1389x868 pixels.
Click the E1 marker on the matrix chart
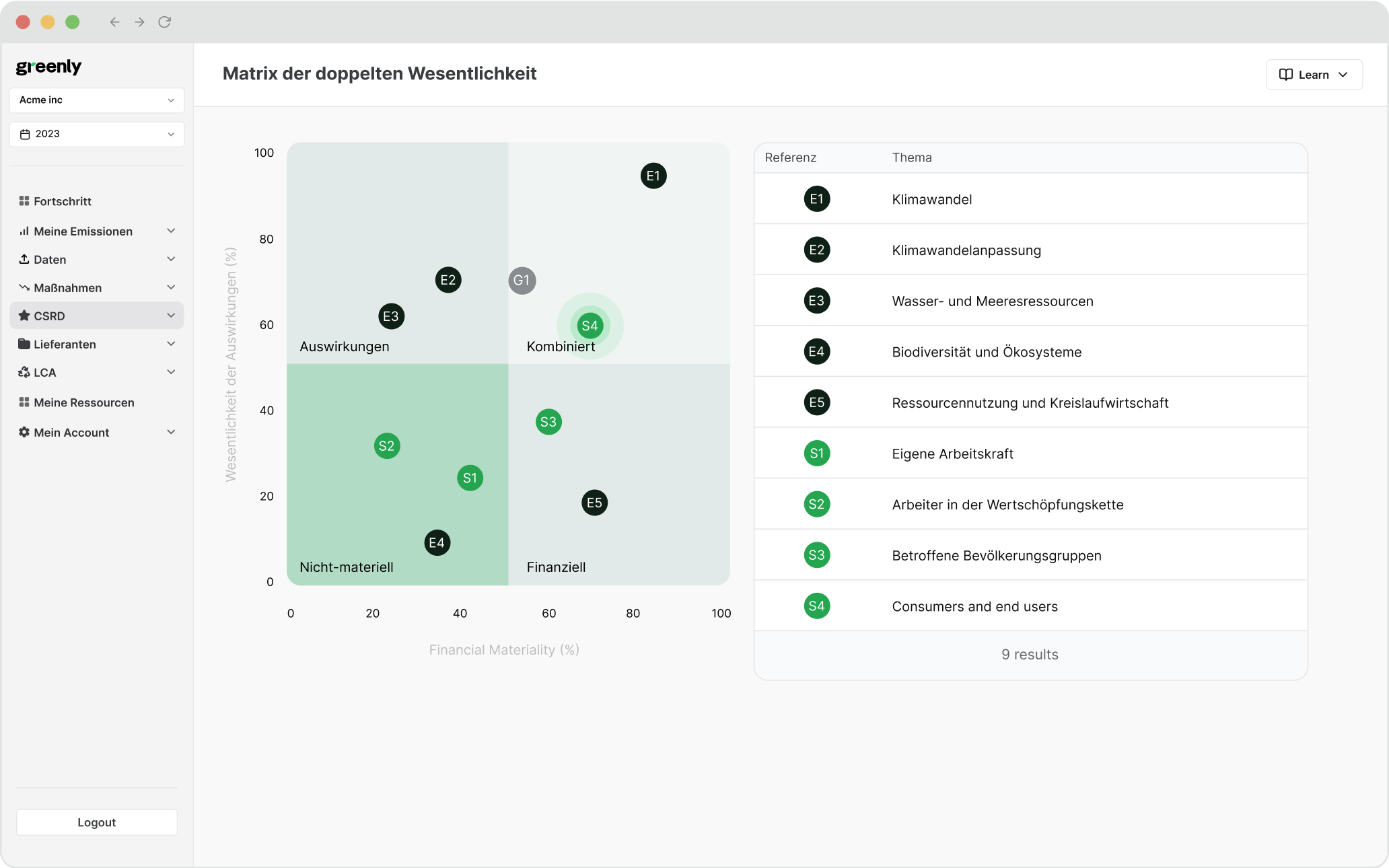click(653, 176)
